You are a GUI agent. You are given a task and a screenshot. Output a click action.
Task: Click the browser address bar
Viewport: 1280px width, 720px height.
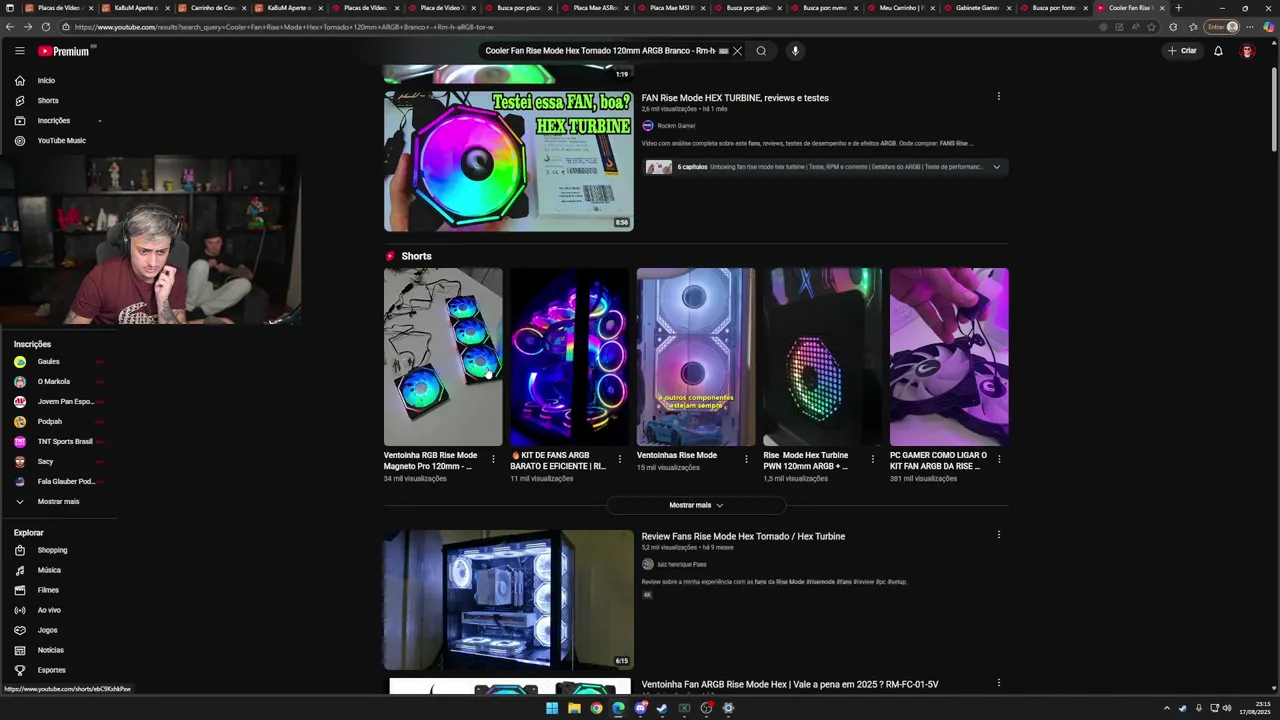[x=580, y=27]
